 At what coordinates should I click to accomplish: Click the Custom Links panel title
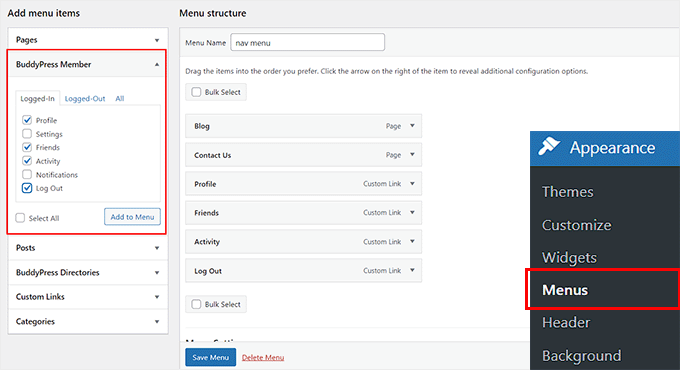pyautogui.click(x=40, y=297)
